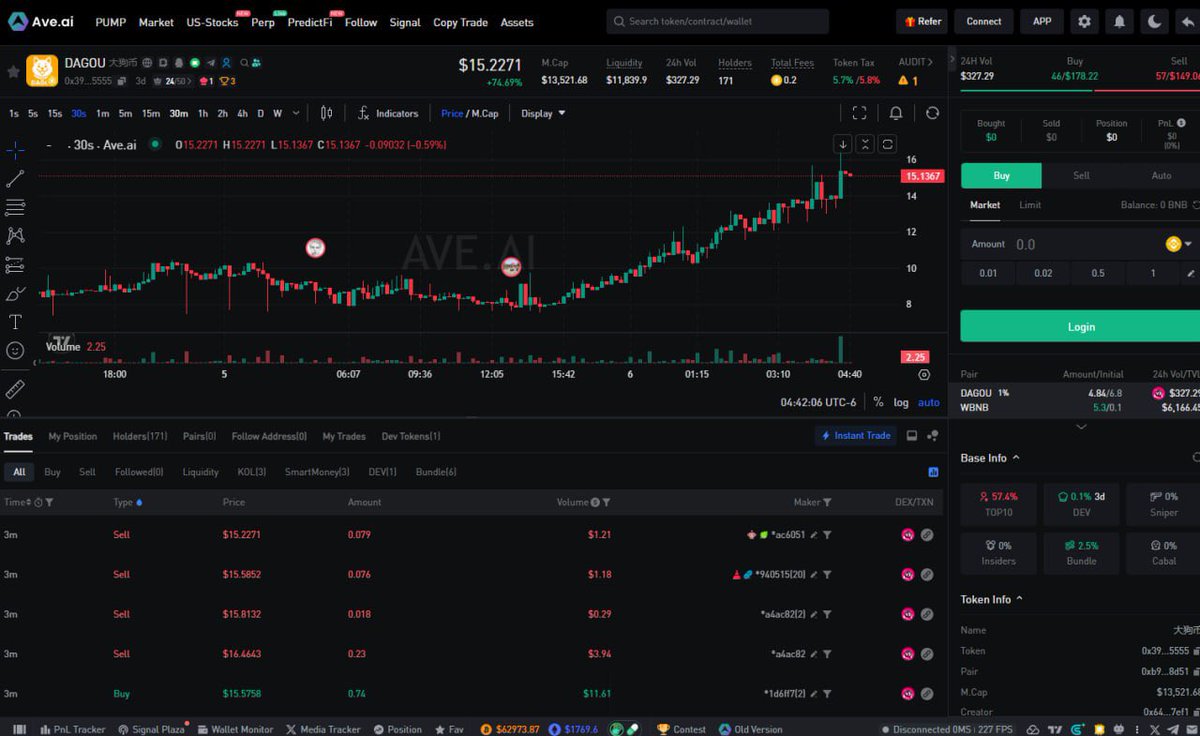Open the slippage settings icon beside Balance
This screenshot has height=736, width=1200.
pos(1196,205)
